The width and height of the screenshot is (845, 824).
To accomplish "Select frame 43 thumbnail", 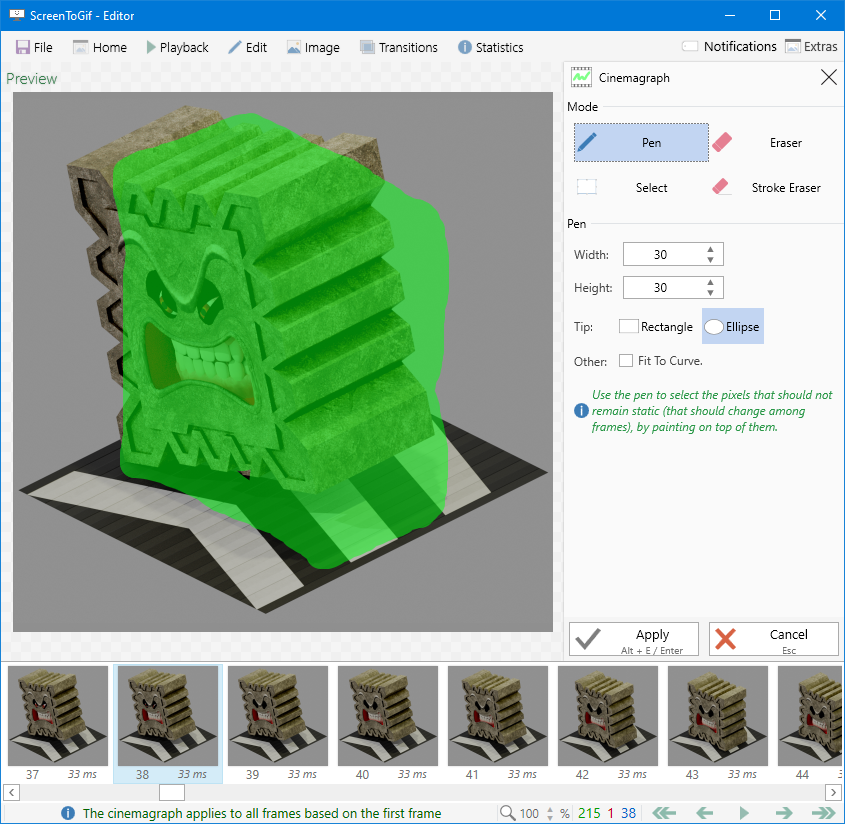I will 717,716.
